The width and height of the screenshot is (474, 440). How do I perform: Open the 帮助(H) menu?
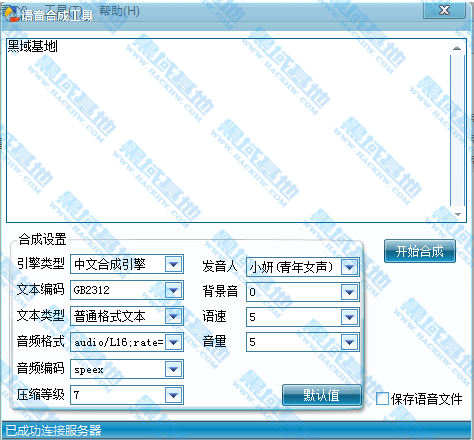pos(119,11)
